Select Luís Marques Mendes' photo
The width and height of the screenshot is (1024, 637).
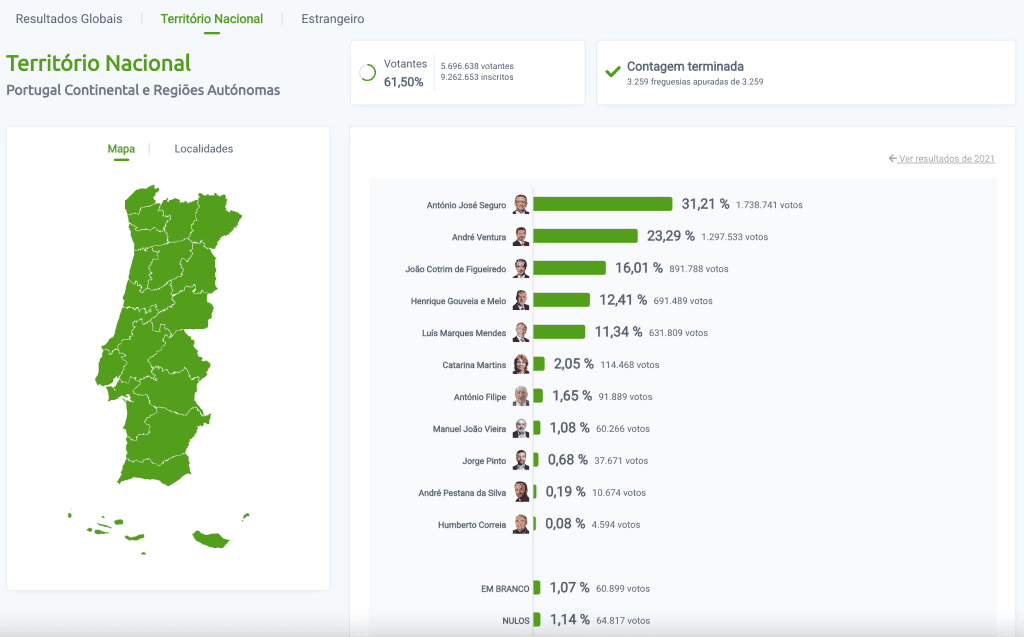[521, 332]
